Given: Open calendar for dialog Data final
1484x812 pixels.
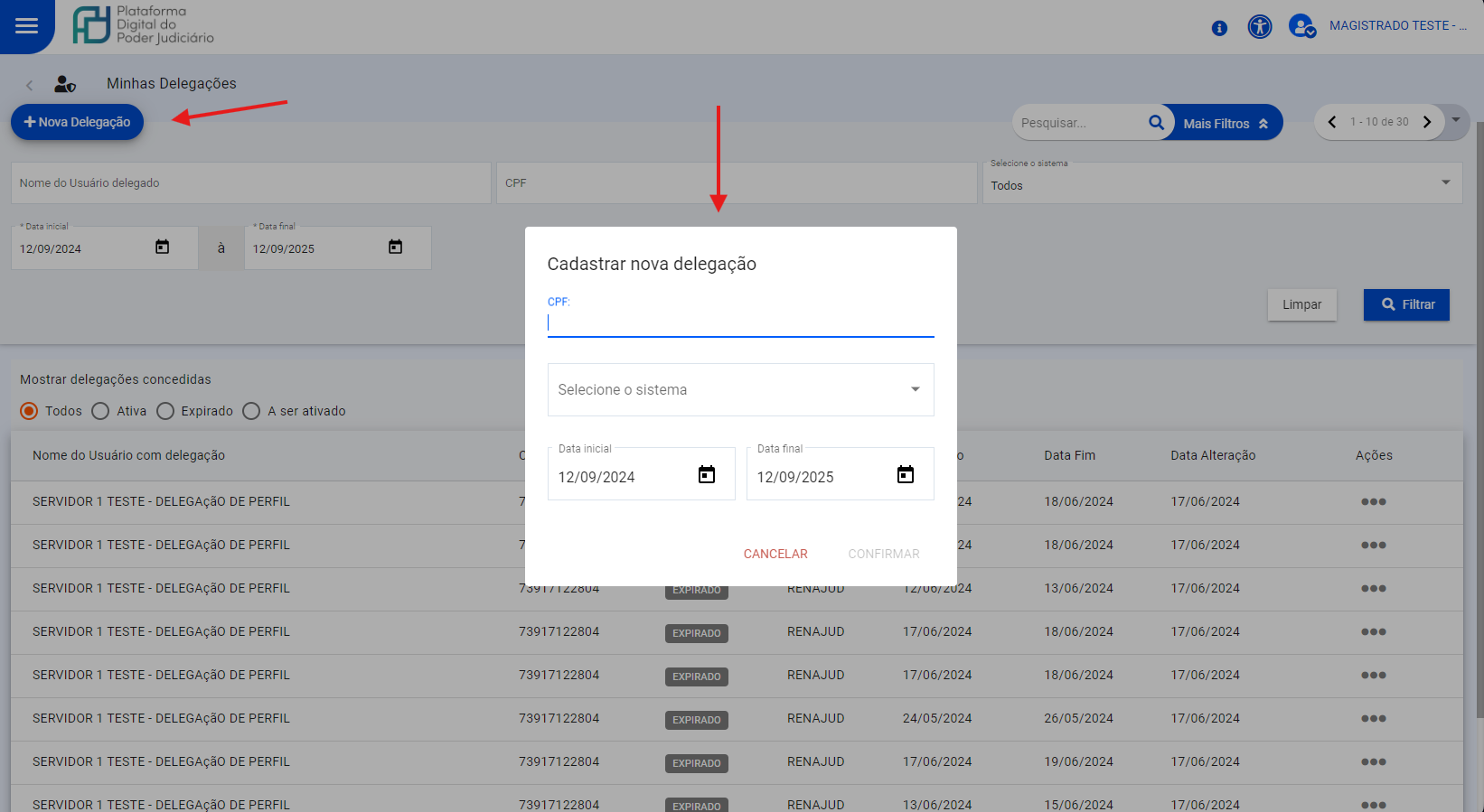Looking at the screenshot, I should click(905, 475).
